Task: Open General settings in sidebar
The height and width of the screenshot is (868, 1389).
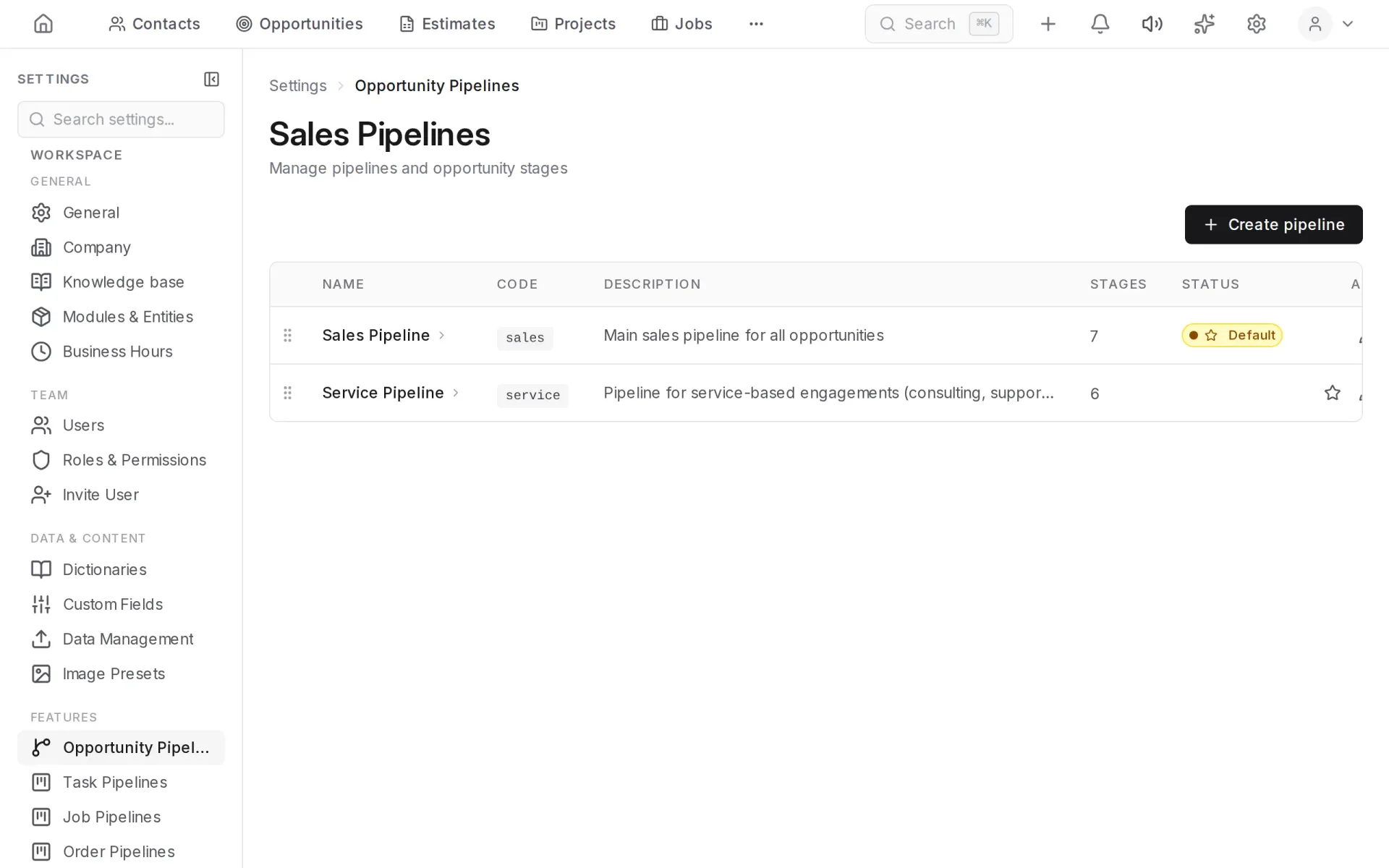Action: click(121, 213)
